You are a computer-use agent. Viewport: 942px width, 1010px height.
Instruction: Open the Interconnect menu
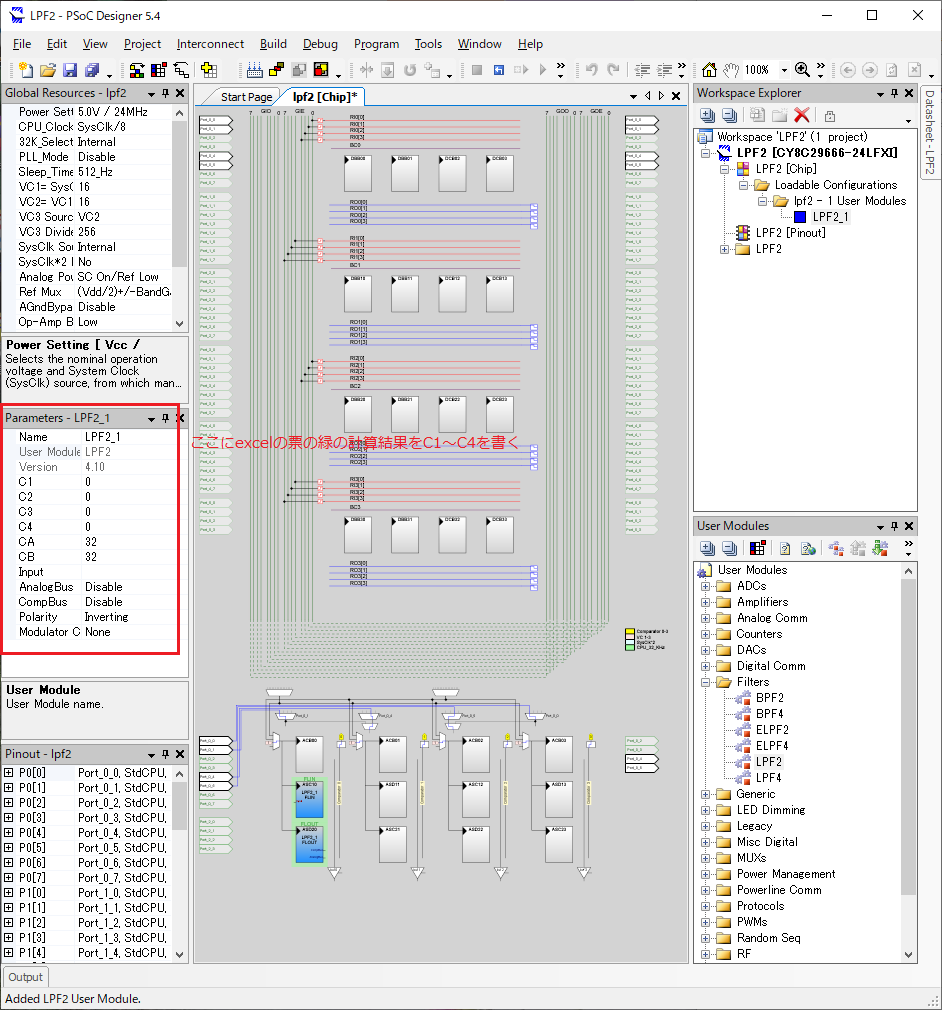point(210,44)
